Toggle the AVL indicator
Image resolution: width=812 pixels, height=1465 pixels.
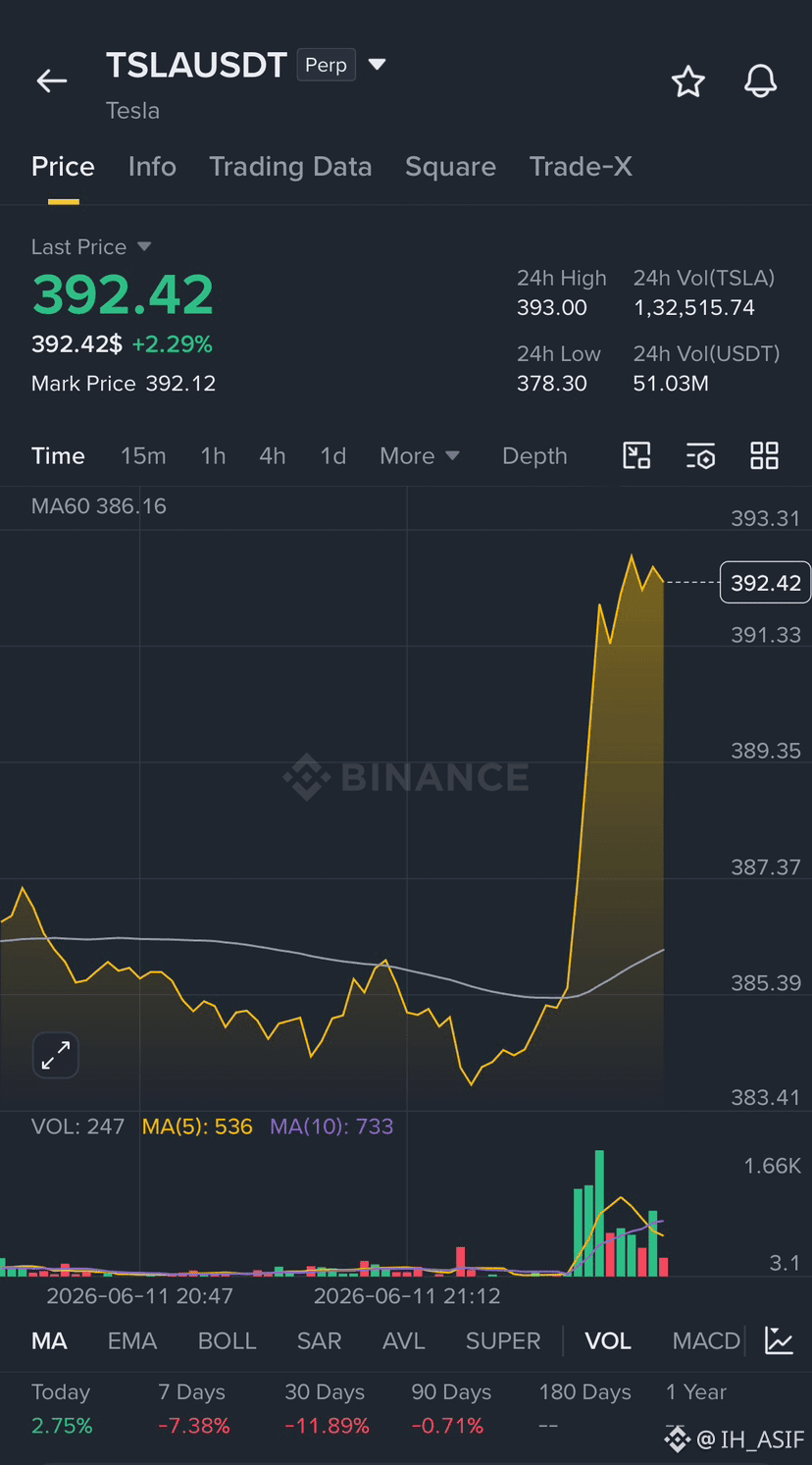403,1340
